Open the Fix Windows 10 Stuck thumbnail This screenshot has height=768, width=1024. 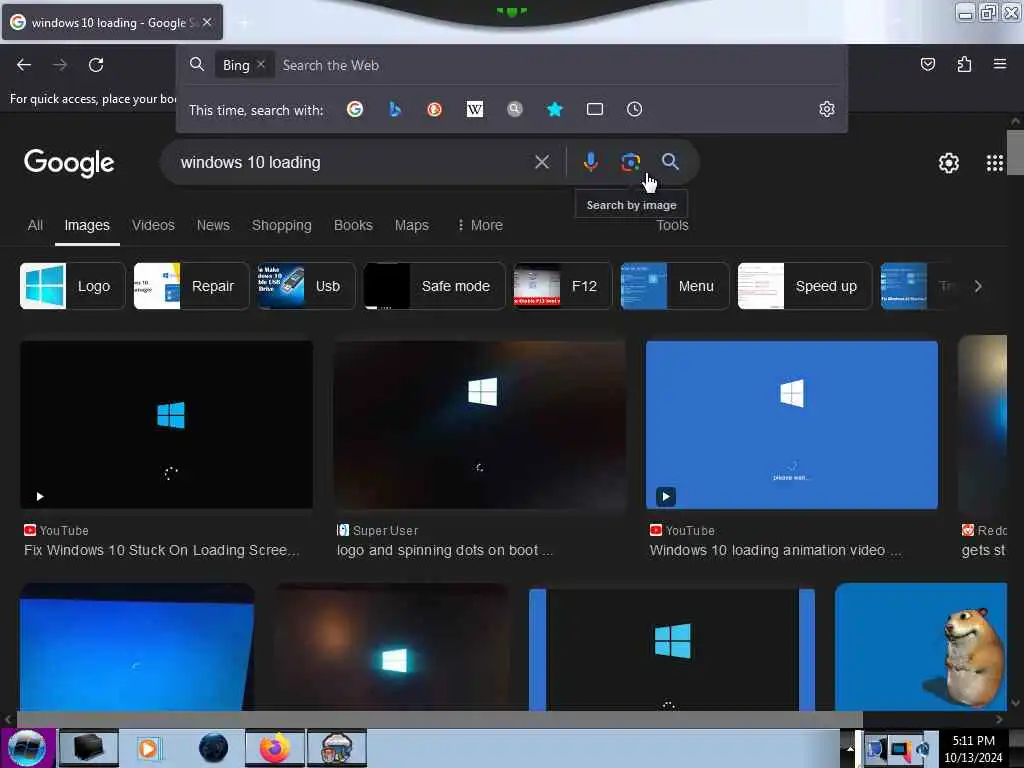click(167, 424)
